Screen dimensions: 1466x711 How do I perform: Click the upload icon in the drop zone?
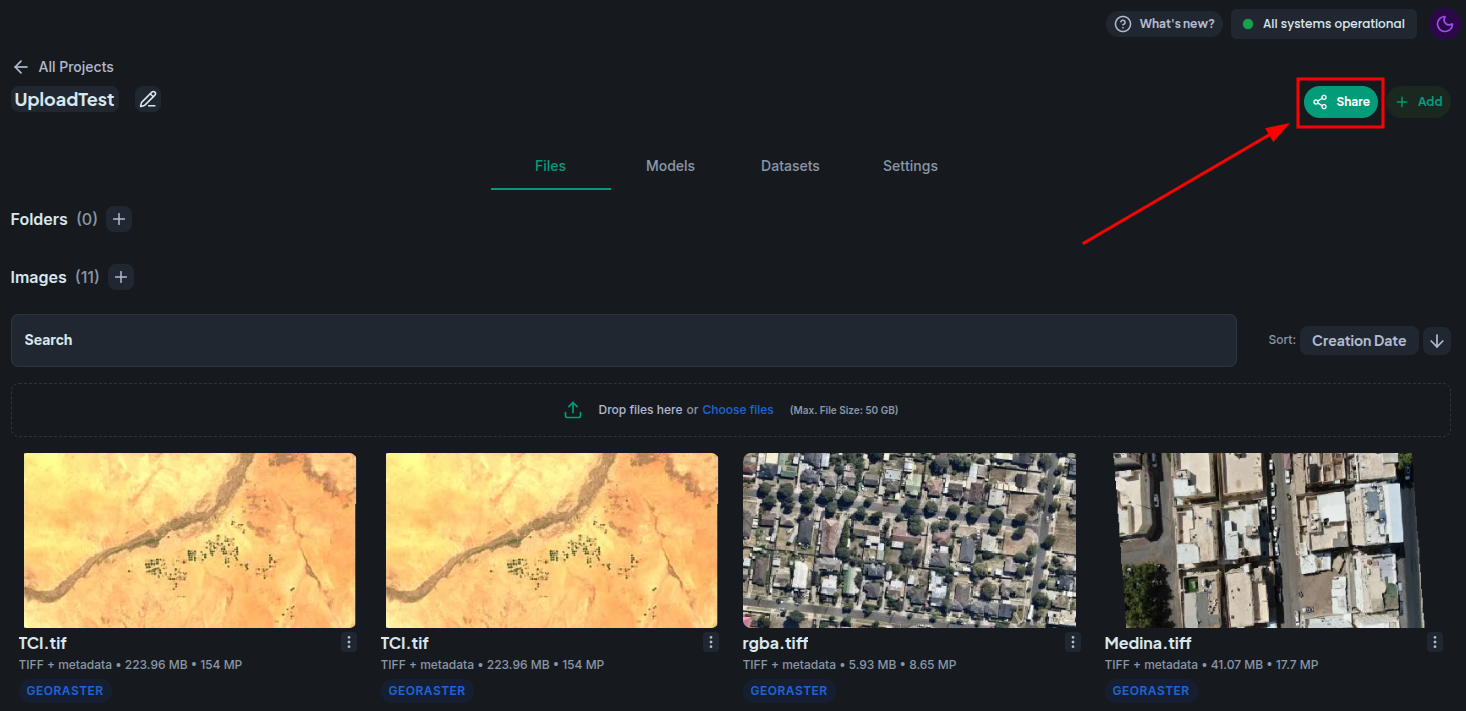pos(573,410)
